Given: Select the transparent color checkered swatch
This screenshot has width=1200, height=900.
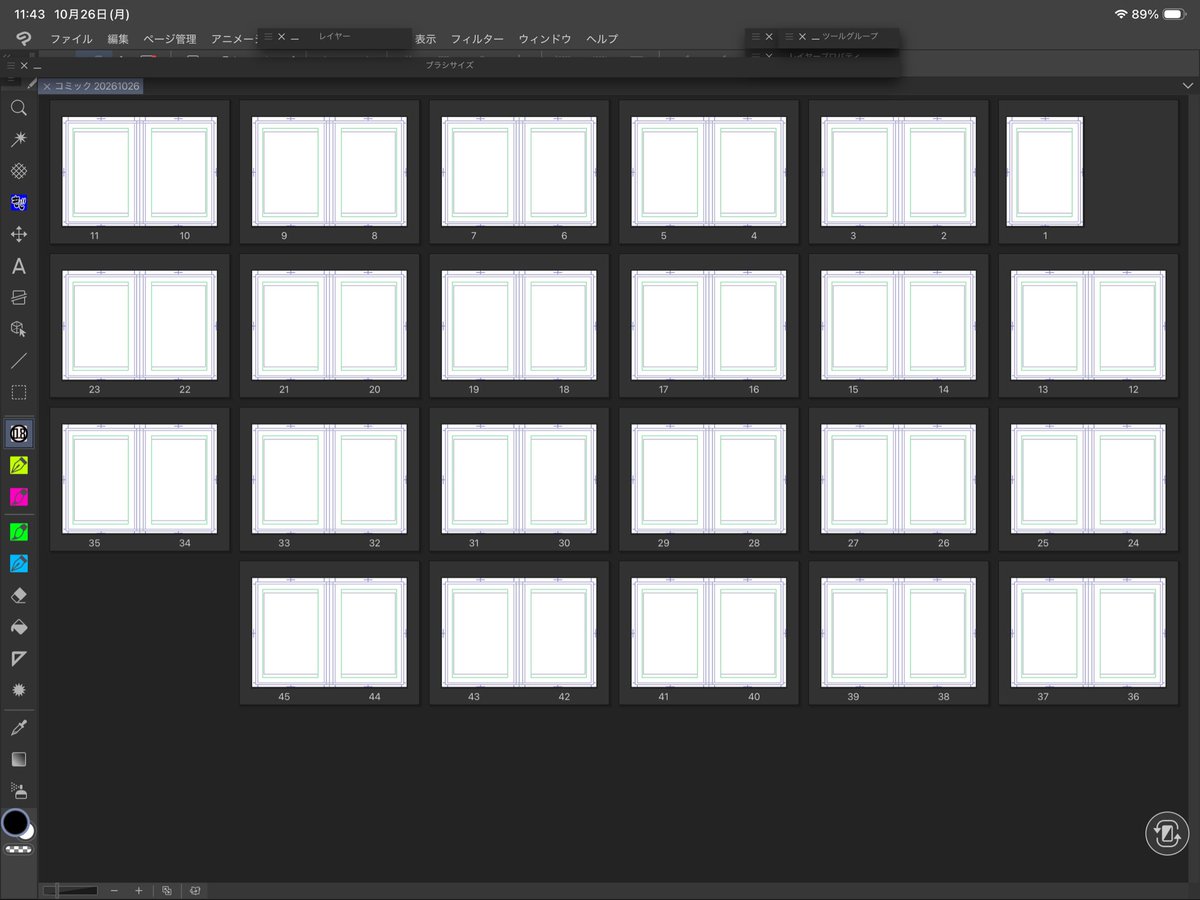Looking at the screenshot, I should (x=18, y=849).
